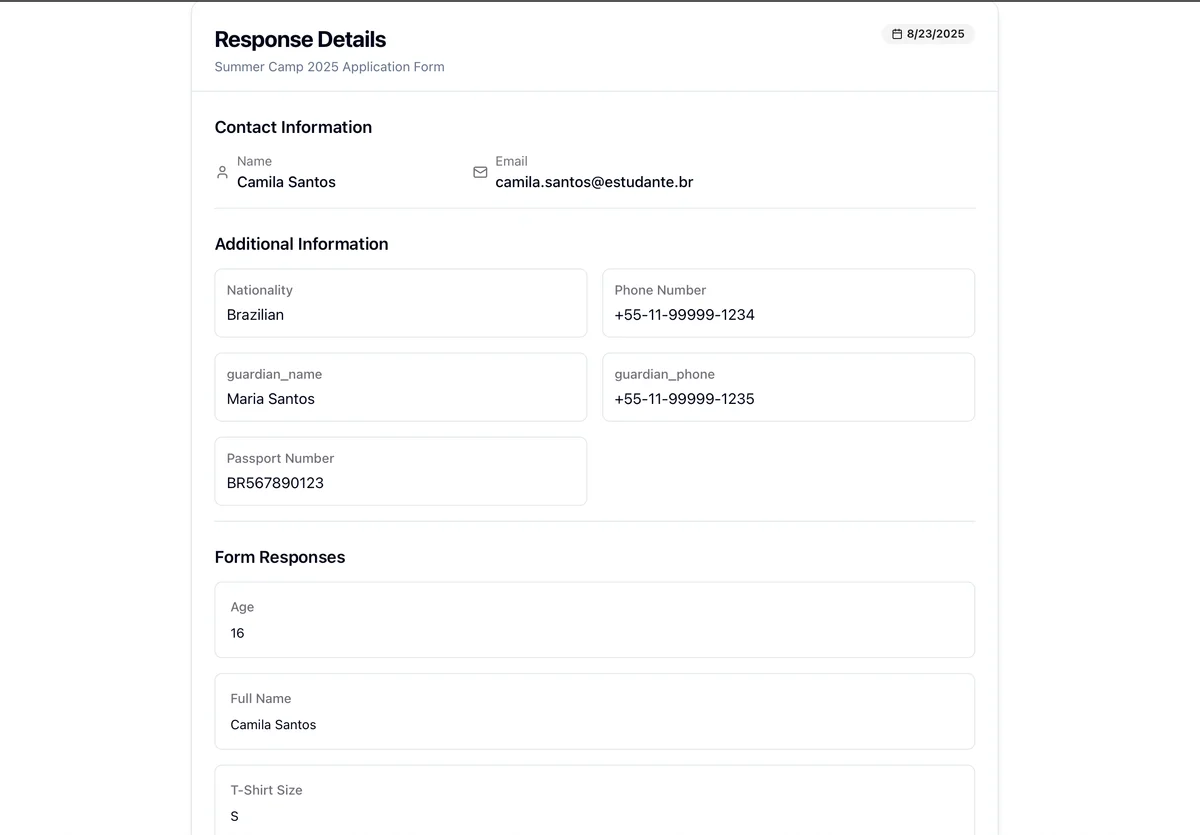The width and height of the screenshot is (1200, 835).
Task: Click the 8/23/2025 date badge
Action: [928, 34]
